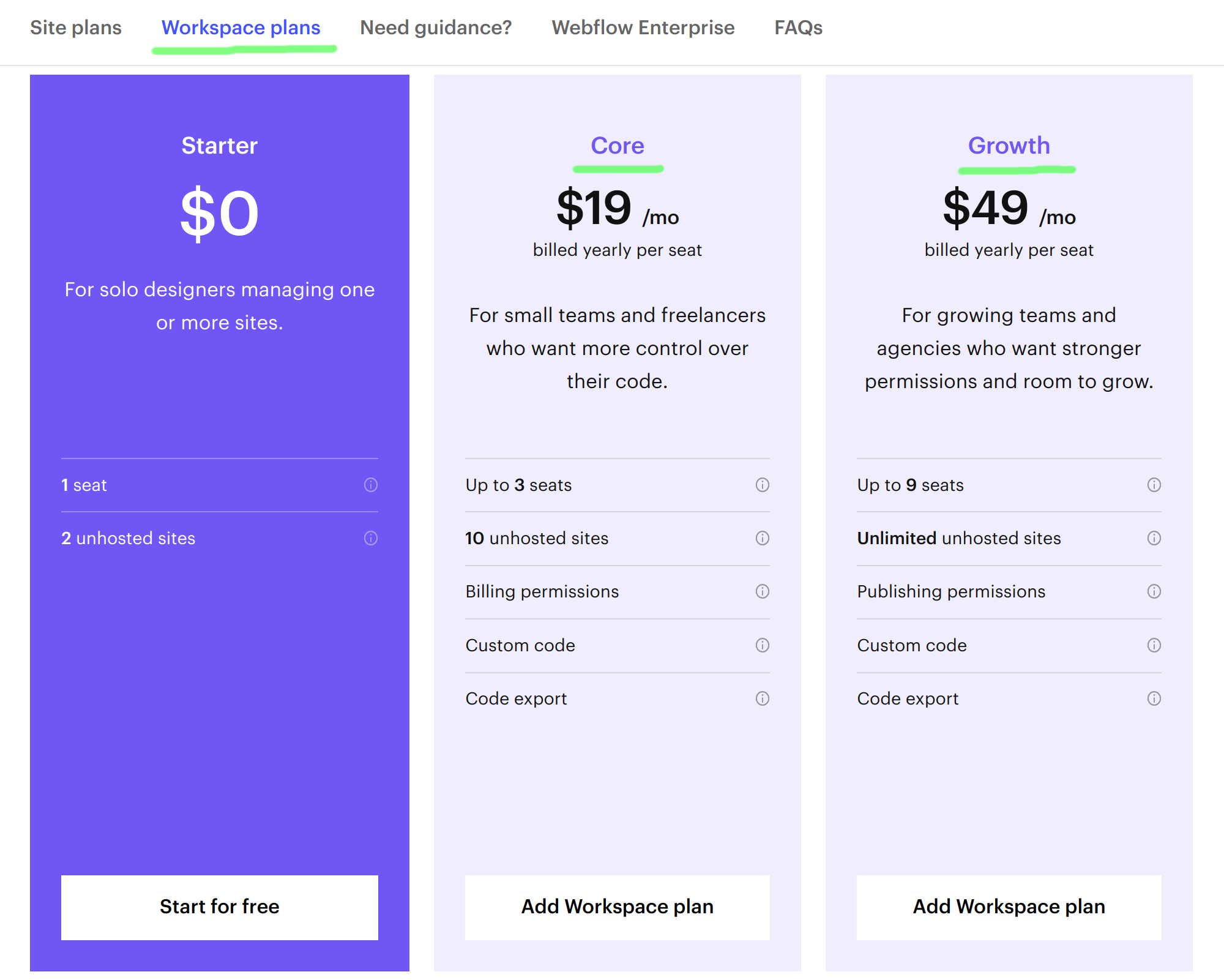Screen dimensions: 1224x980
Task: Click 'For small teams and freelancers' description
Action: [618, 315]
